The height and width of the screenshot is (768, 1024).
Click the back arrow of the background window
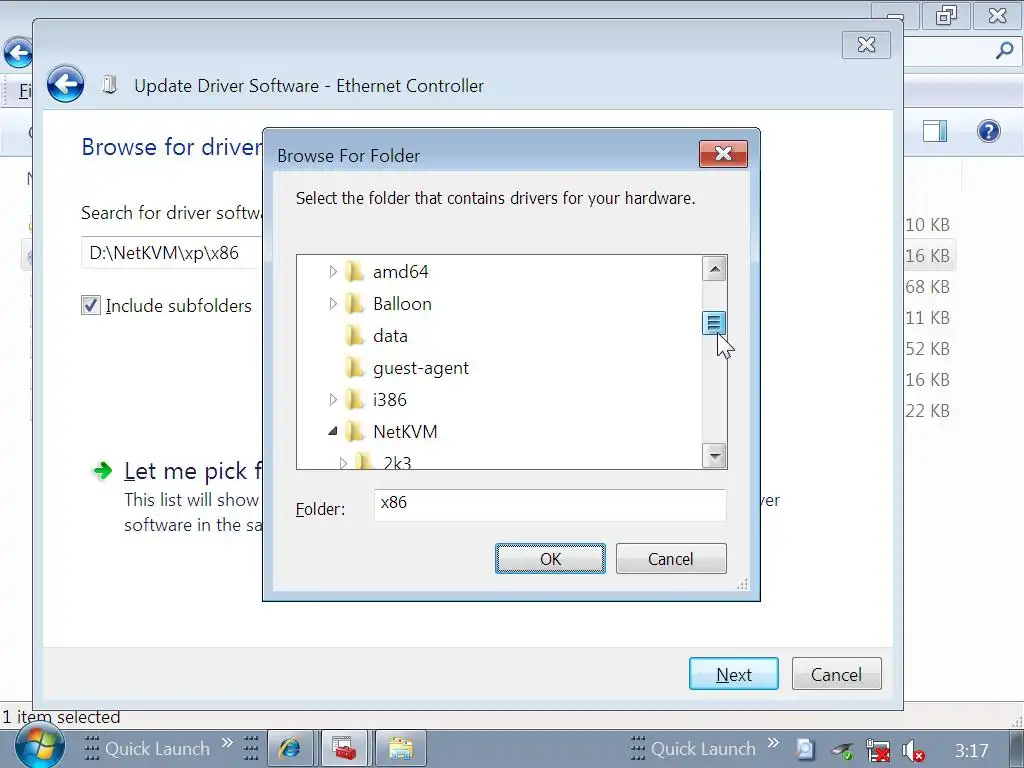click(x=18, y=52)
